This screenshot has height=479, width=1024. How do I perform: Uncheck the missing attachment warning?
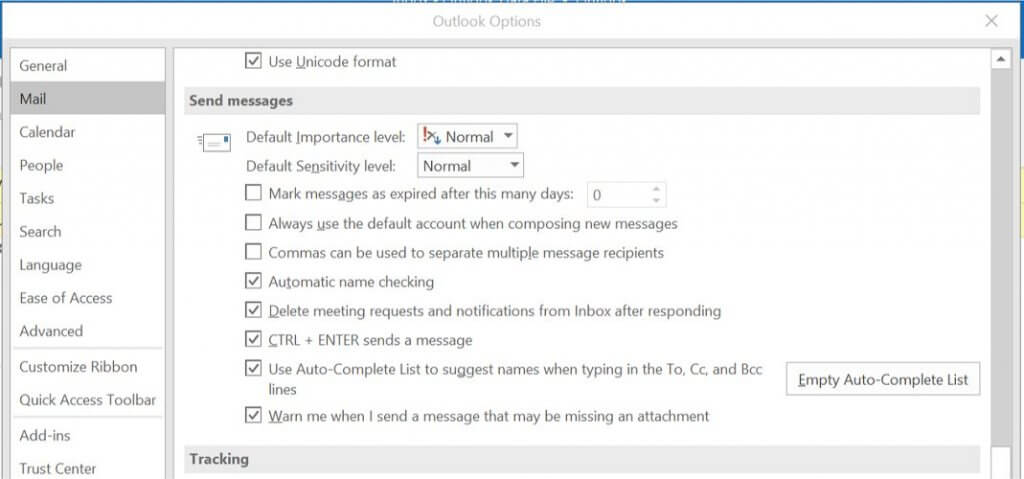coord(253,416)
